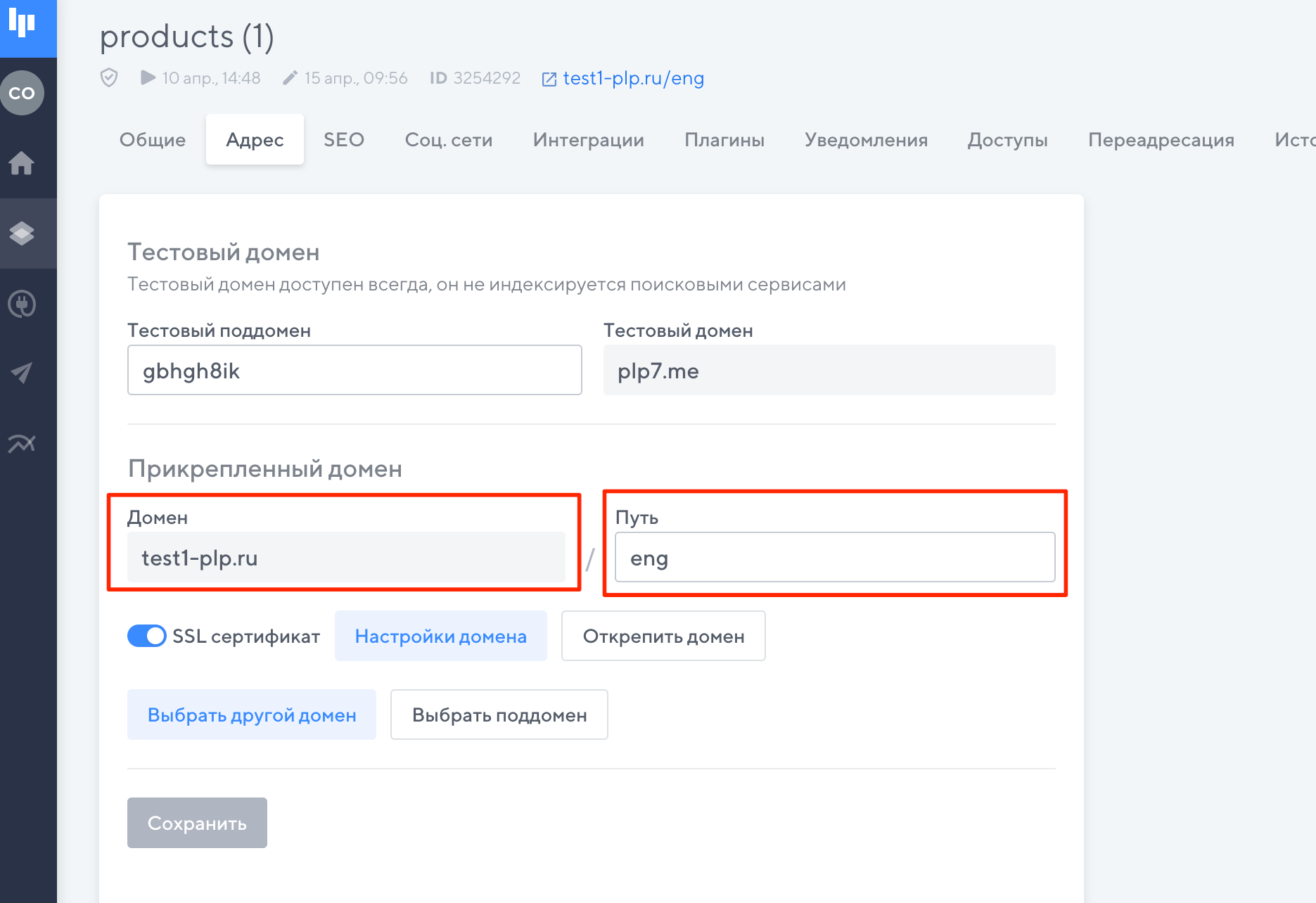Click the test1-plp.ru domain field

346,557
